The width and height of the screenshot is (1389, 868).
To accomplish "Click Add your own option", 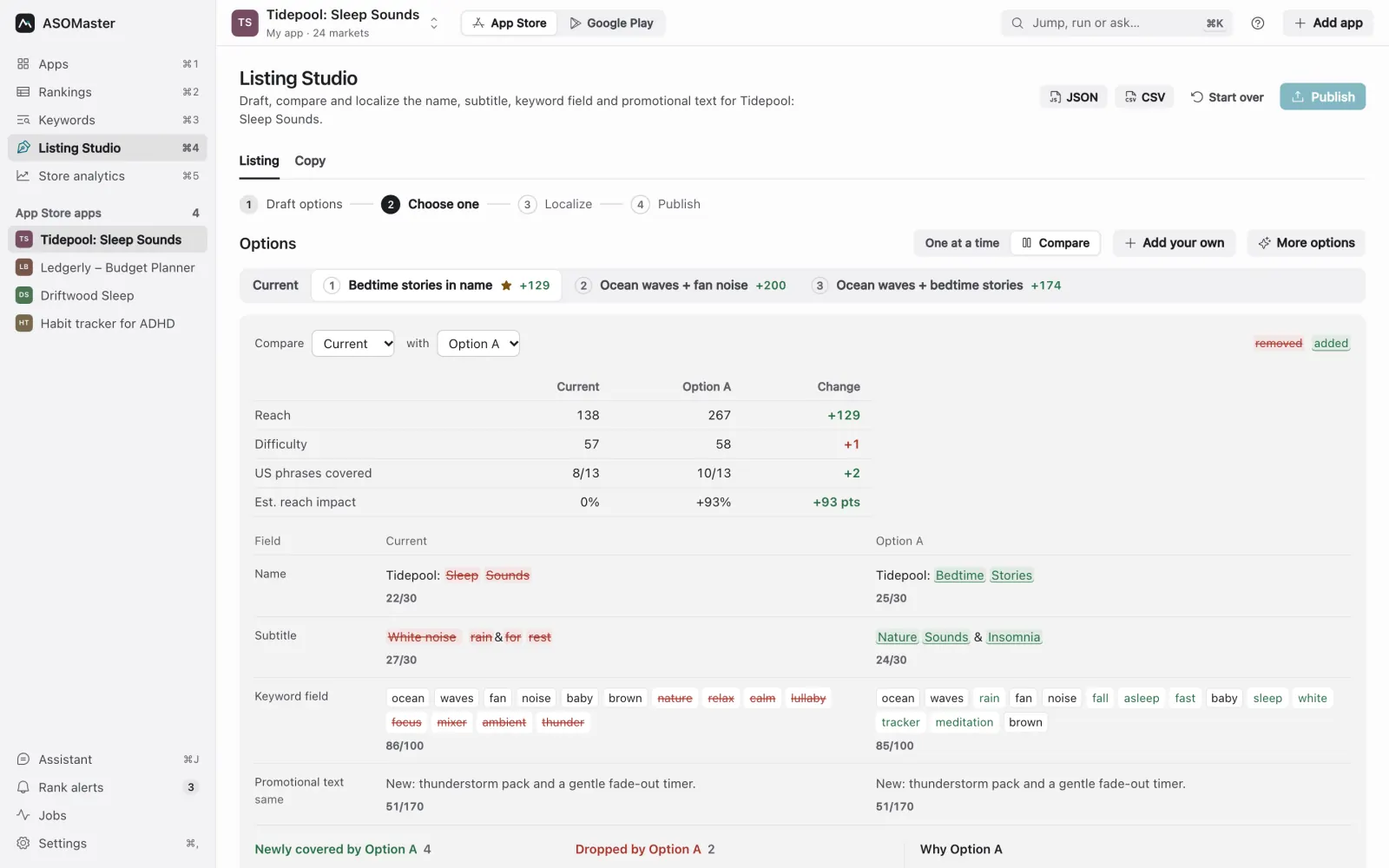I will (x=1175, y=243).
